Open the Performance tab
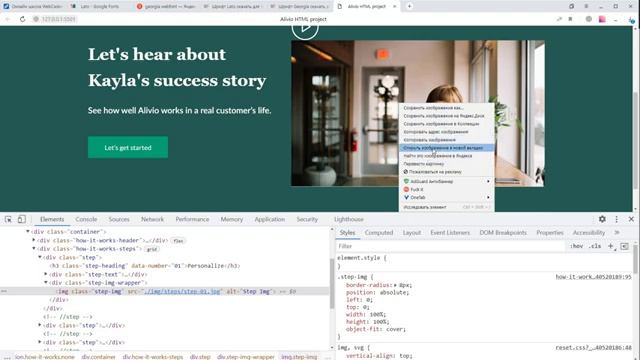640x360 pixels. click(192, 219)
